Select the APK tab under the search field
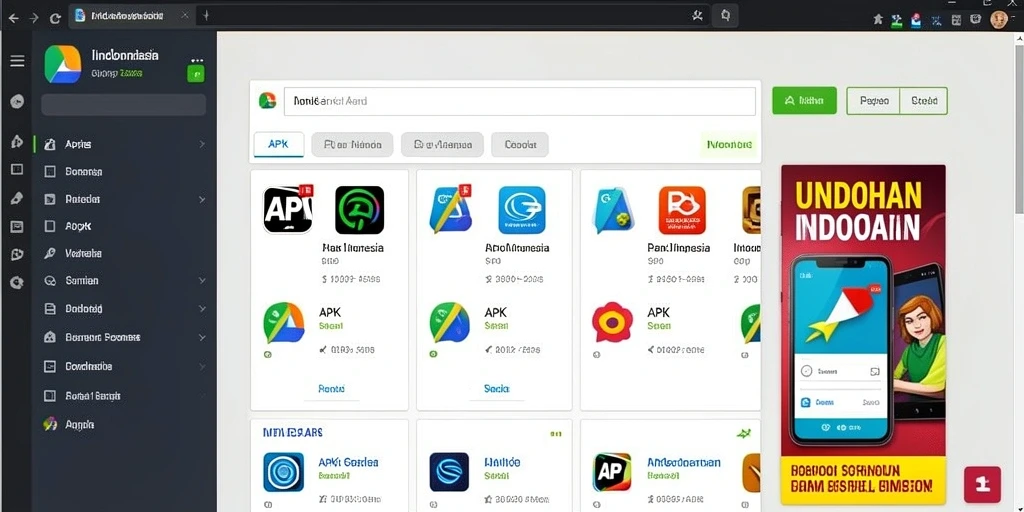This screenshot has height=512, width=1024. point(278,144)
